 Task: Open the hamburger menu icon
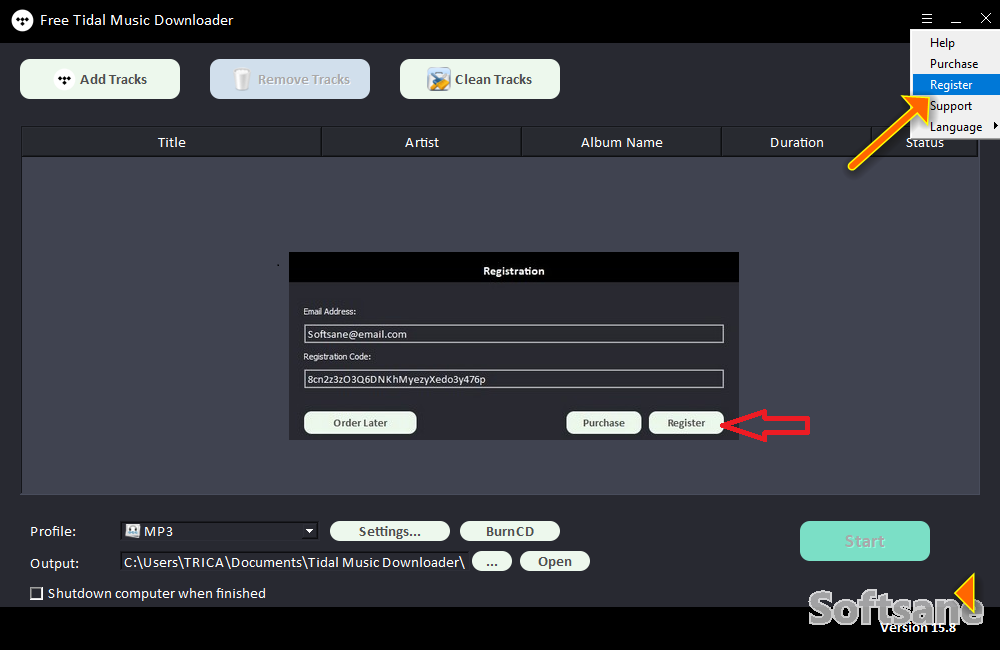pos(927,18)
